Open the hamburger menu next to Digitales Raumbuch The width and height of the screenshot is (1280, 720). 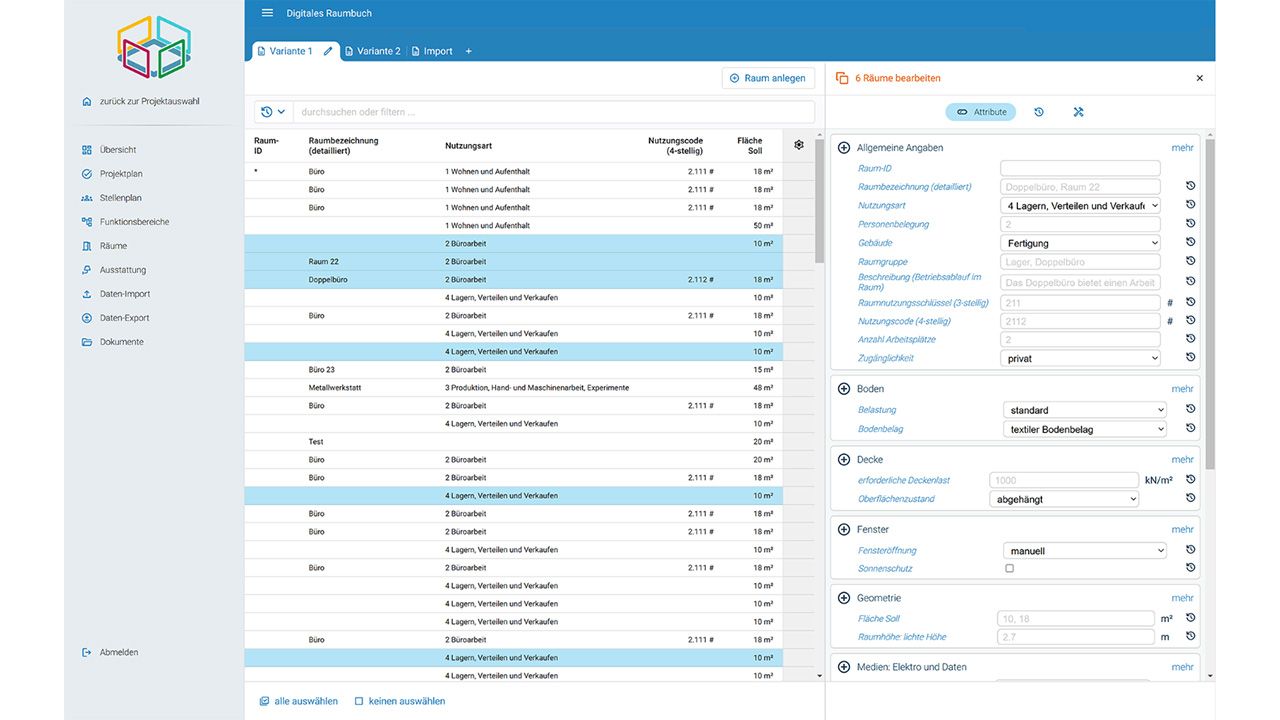point(267,13)
